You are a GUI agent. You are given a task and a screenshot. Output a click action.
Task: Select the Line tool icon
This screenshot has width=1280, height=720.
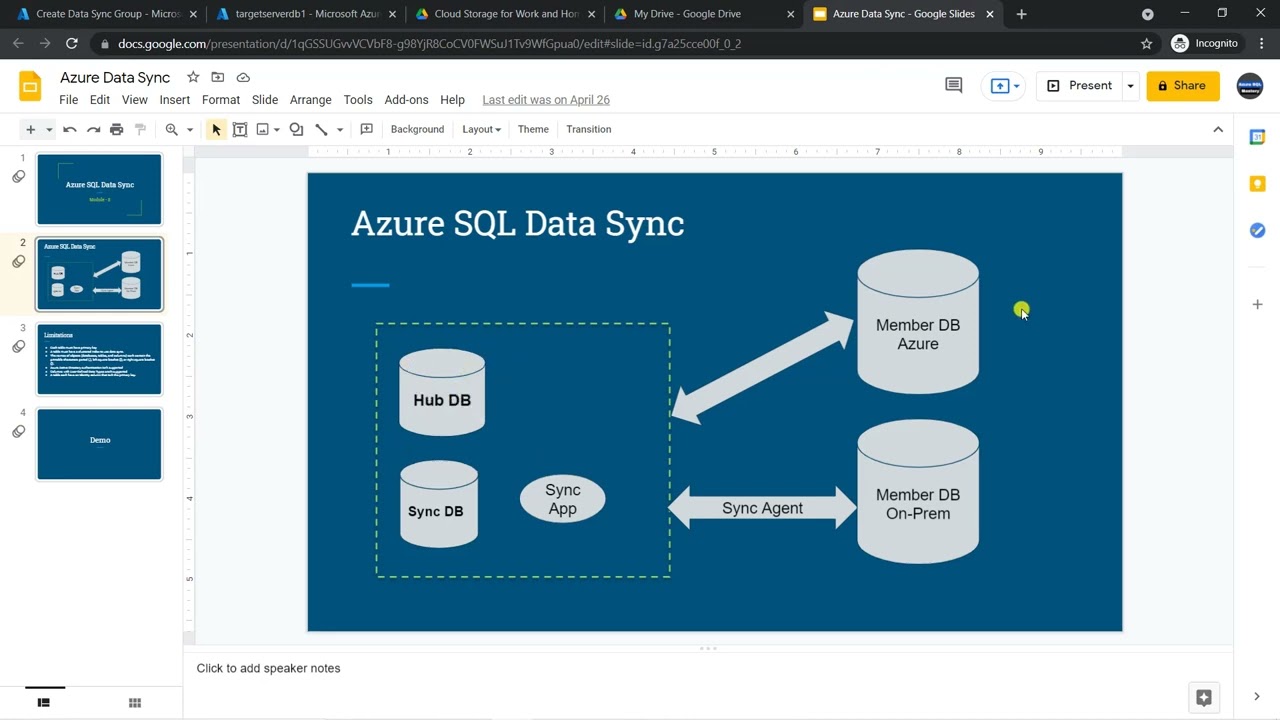[x=321, y=129]
